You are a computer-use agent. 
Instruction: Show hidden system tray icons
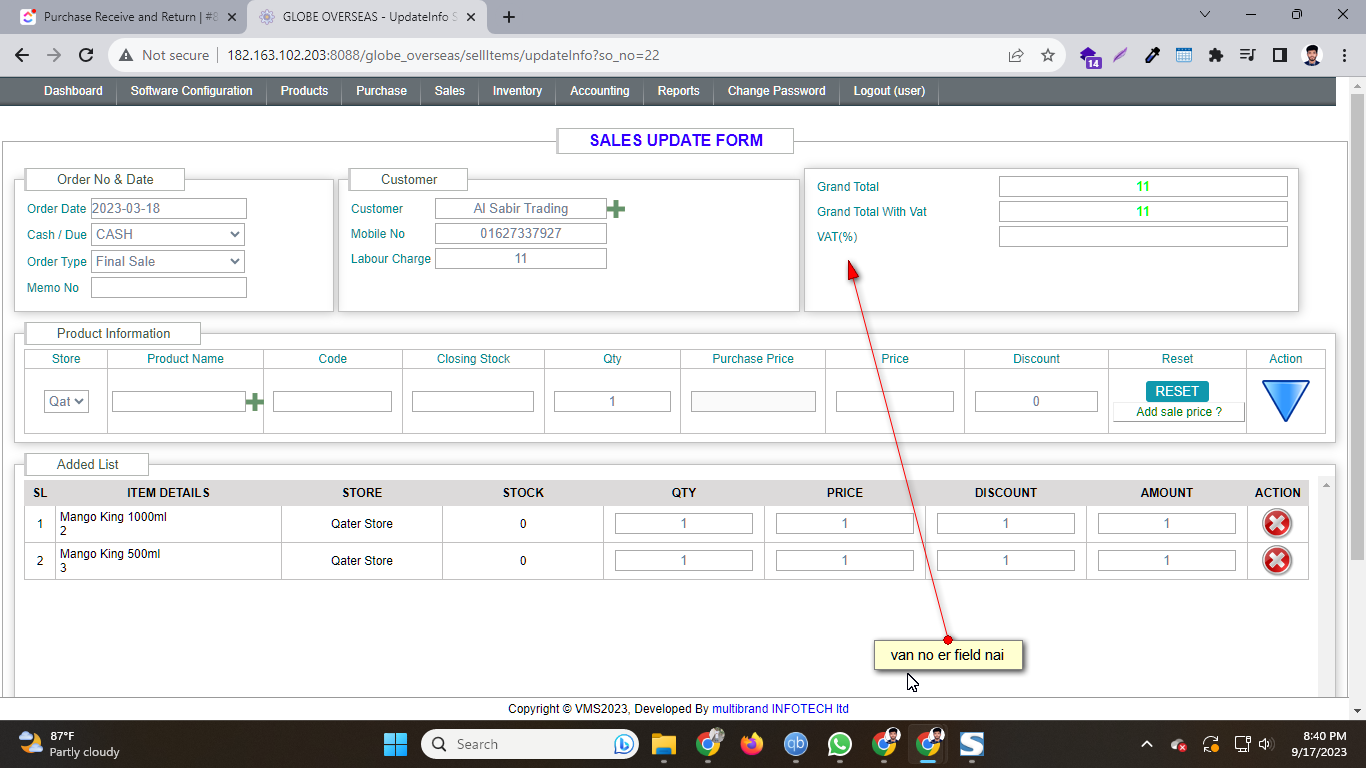pyautogui.click(x=1147, y=744)
